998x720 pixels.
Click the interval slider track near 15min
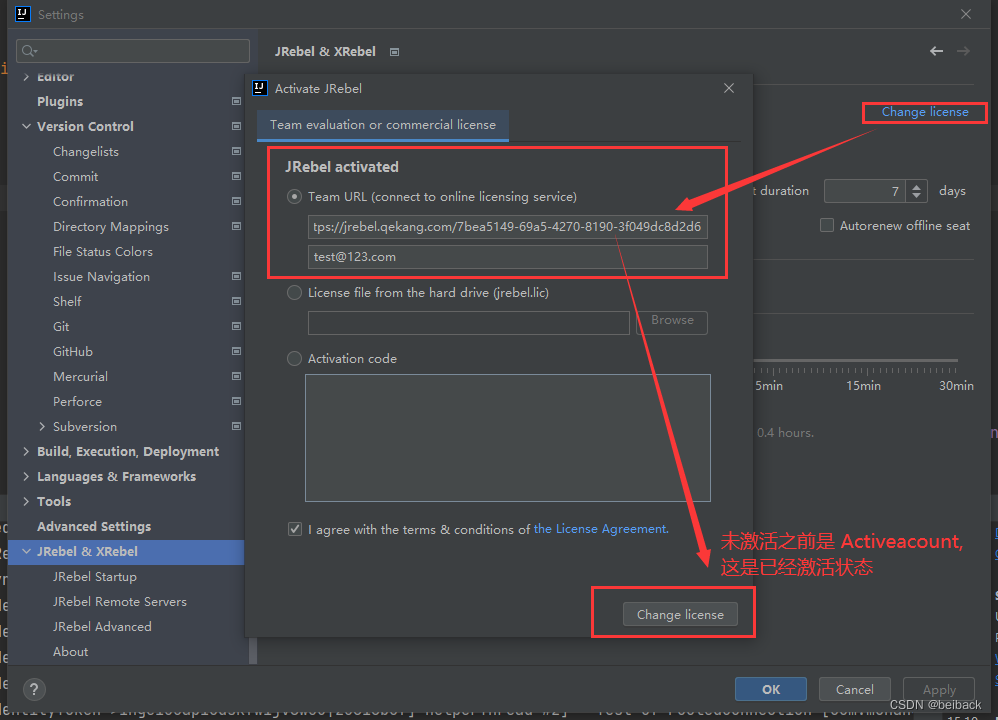click(863, 361)
